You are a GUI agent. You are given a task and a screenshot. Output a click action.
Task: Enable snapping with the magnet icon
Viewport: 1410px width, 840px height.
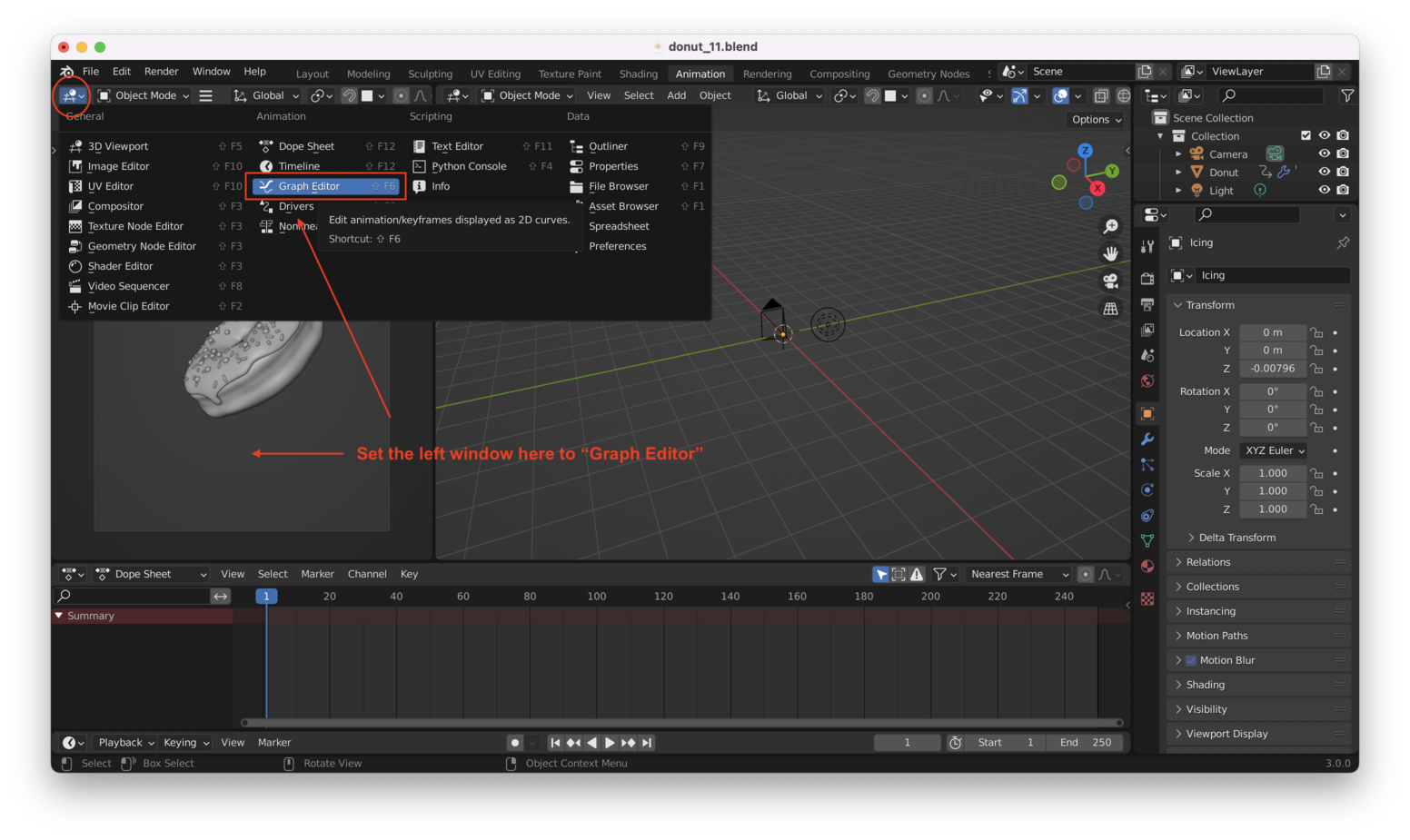pos(872,95)
